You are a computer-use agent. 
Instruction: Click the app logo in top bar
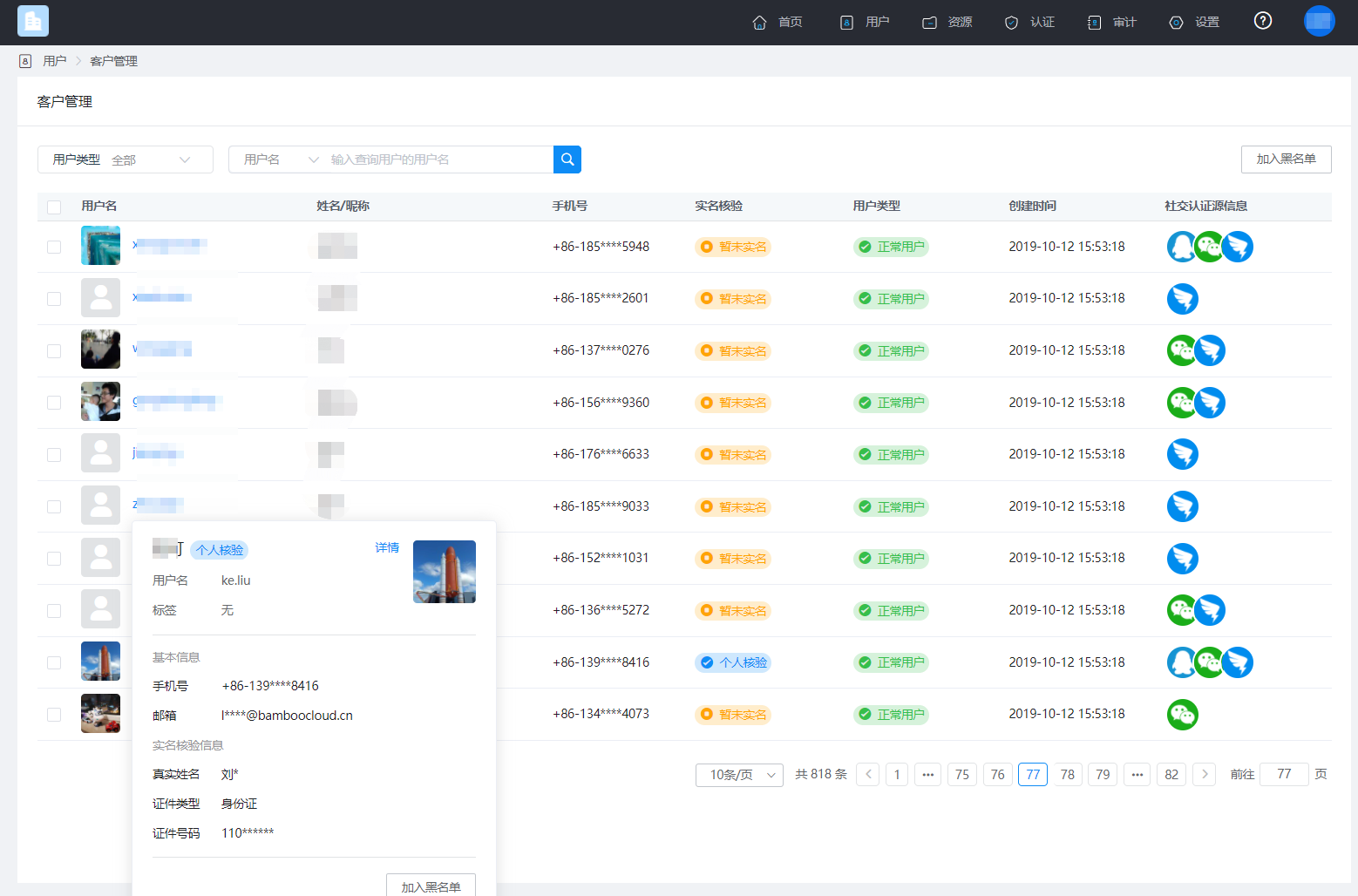tap(33, 21)
